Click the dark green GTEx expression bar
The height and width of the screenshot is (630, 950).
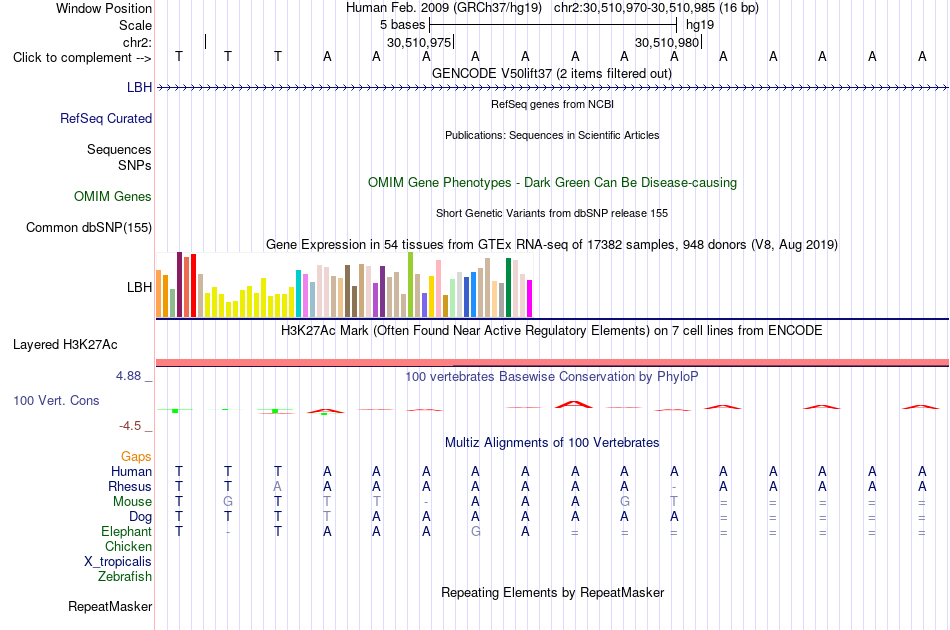pyautogui.click(x=508, y=288)
